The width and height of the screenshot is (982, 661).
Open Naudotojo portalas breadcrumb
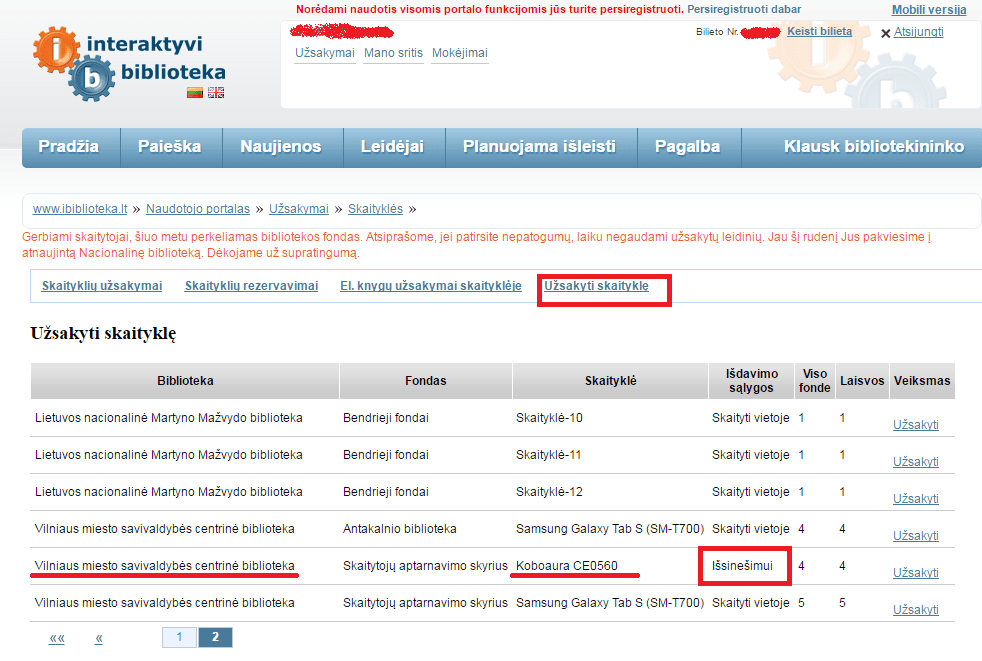coord(198,209)
